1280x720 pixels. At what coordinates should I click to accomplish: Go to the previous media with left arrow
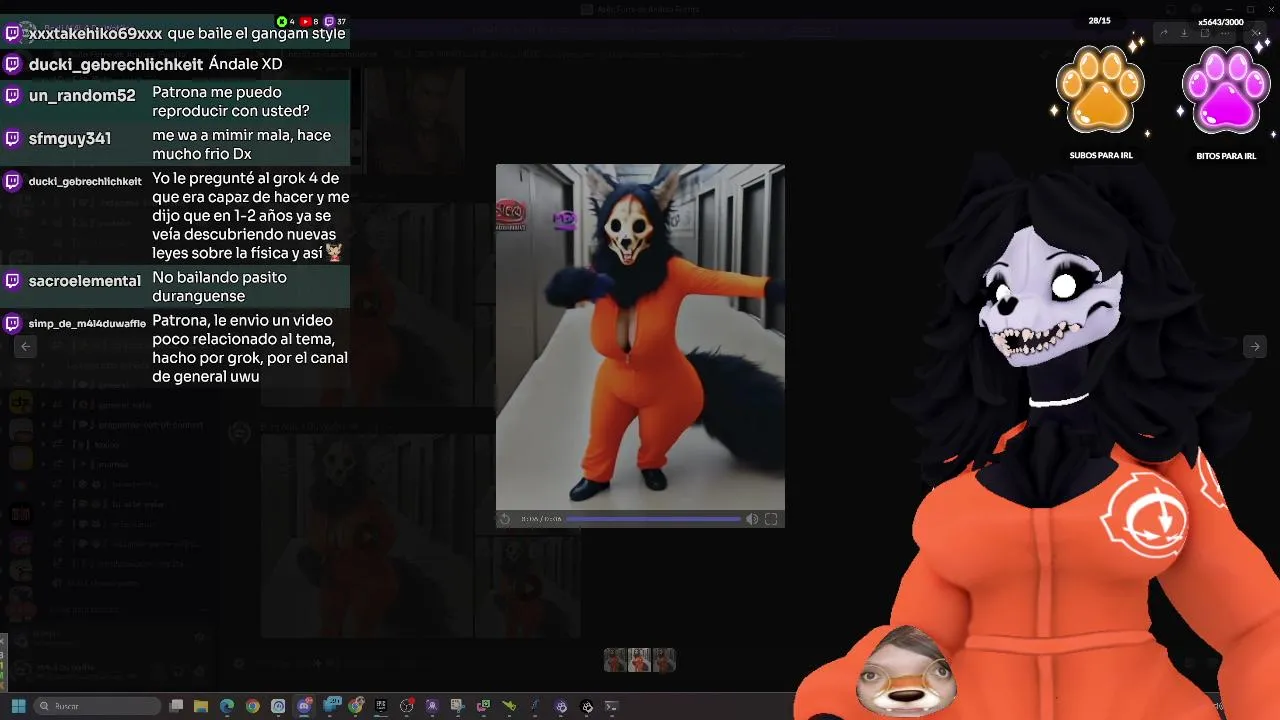(26, 346)
